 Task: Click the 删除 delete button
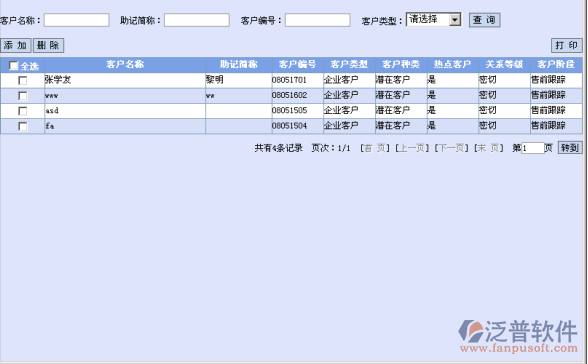(x=48, y=45)
